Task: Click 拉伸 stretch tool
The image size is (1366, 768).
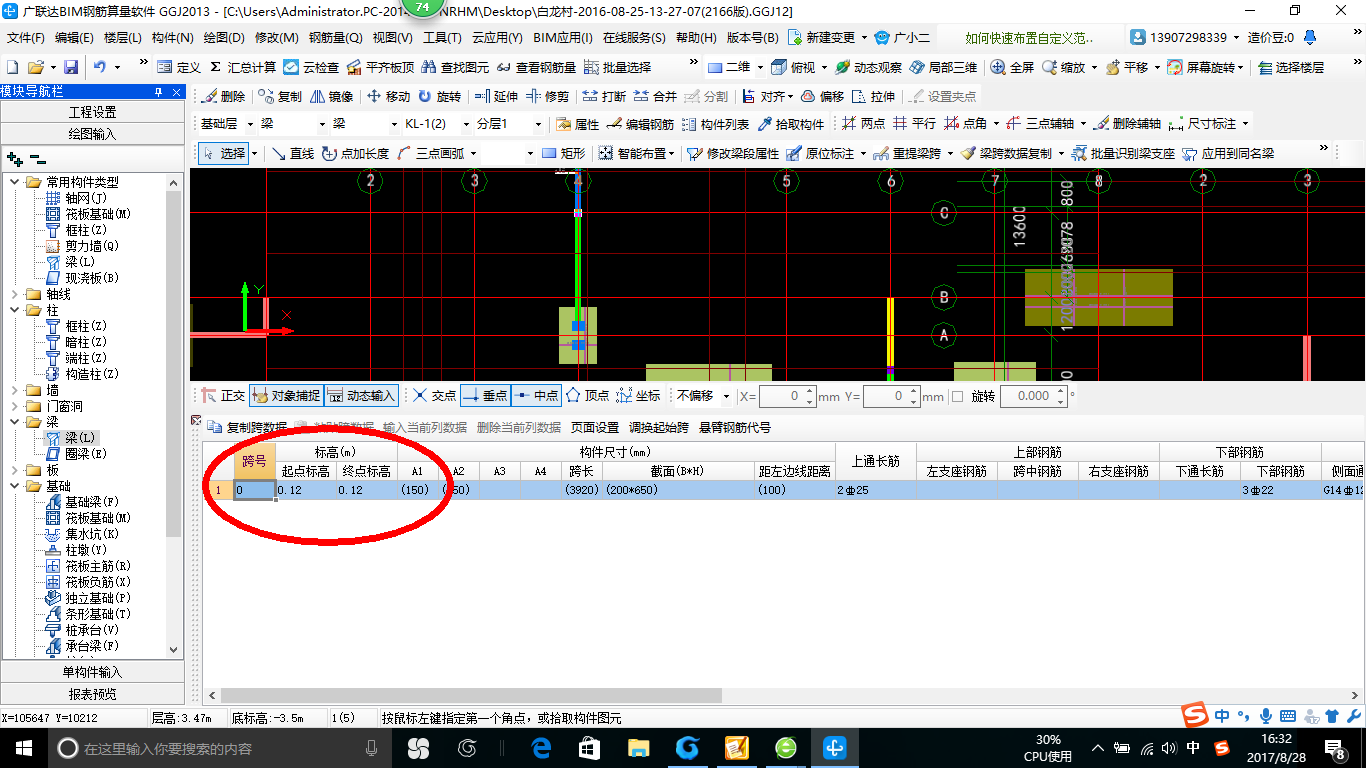Action: click(873, 97)
